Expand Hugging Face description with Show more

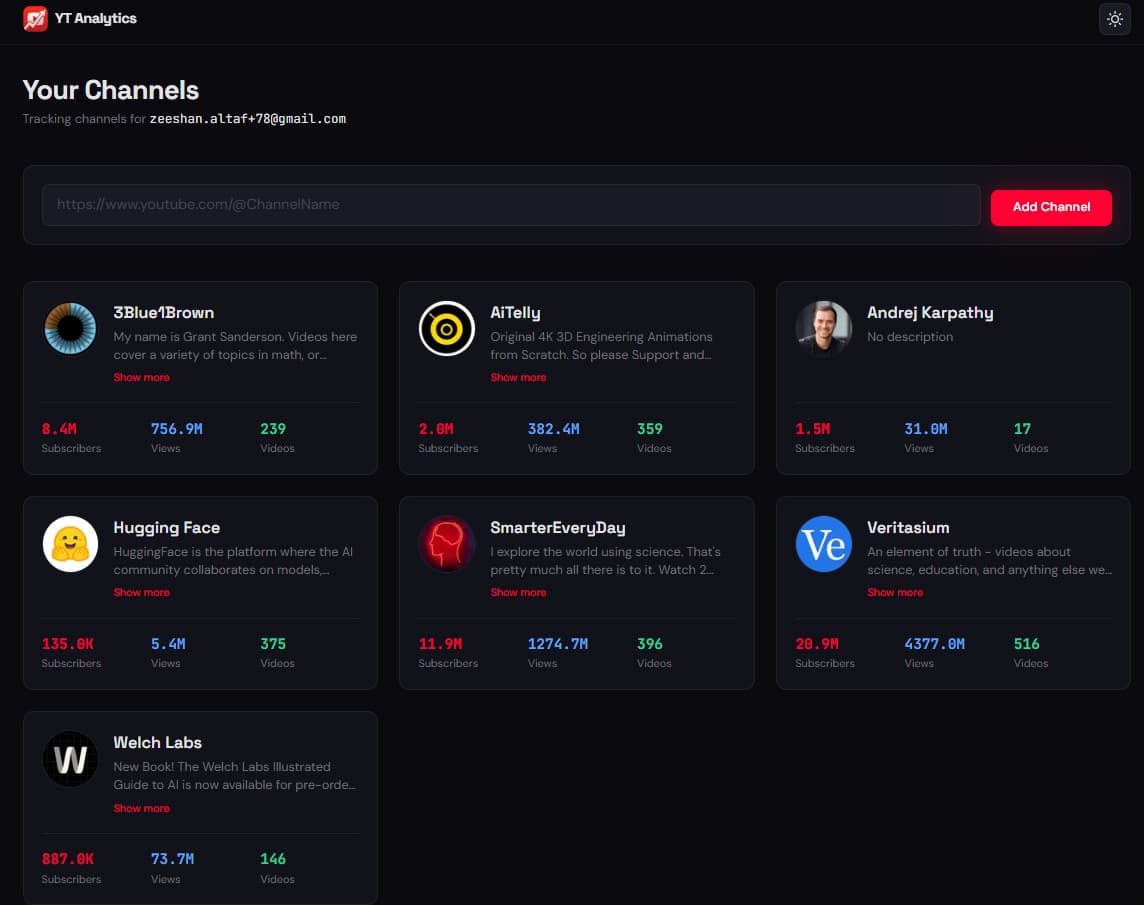[x=142, y=593]
